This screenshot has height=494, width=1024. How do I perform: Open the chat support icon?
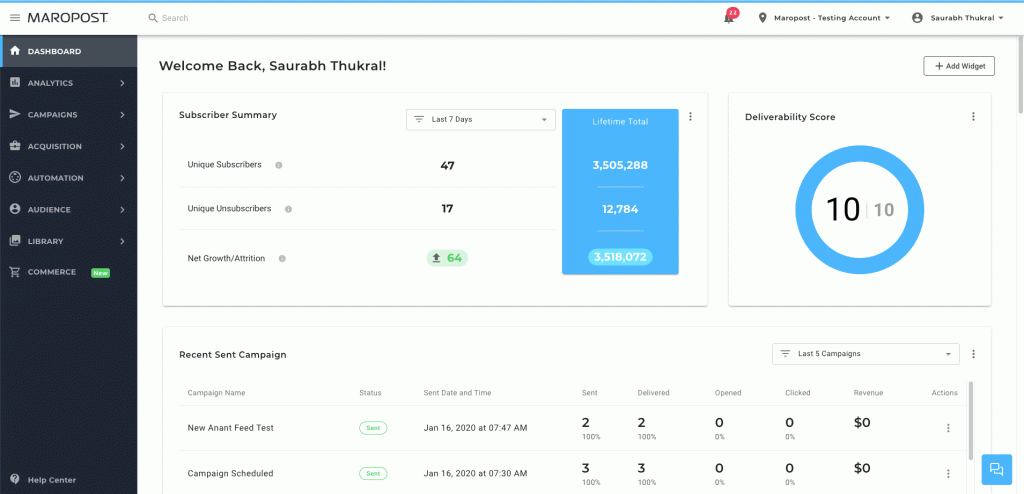pos(996,469)
